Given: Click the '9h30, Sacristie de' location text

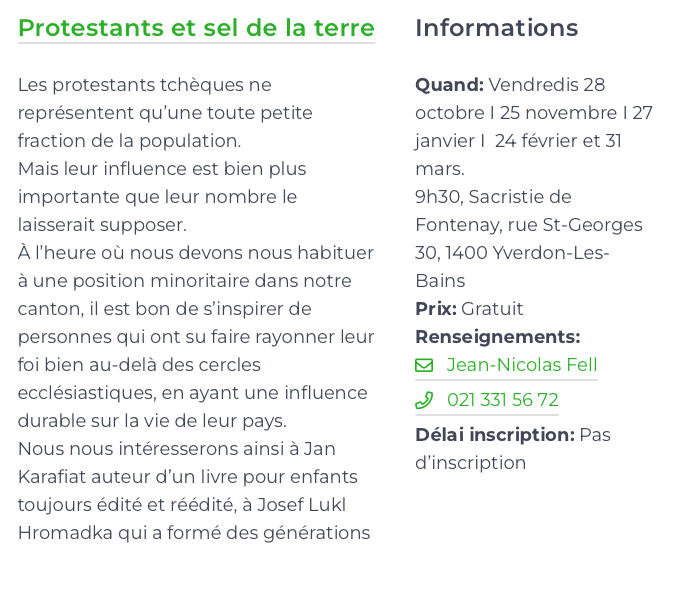Looking at the screenshot, I should pos(493,197).
